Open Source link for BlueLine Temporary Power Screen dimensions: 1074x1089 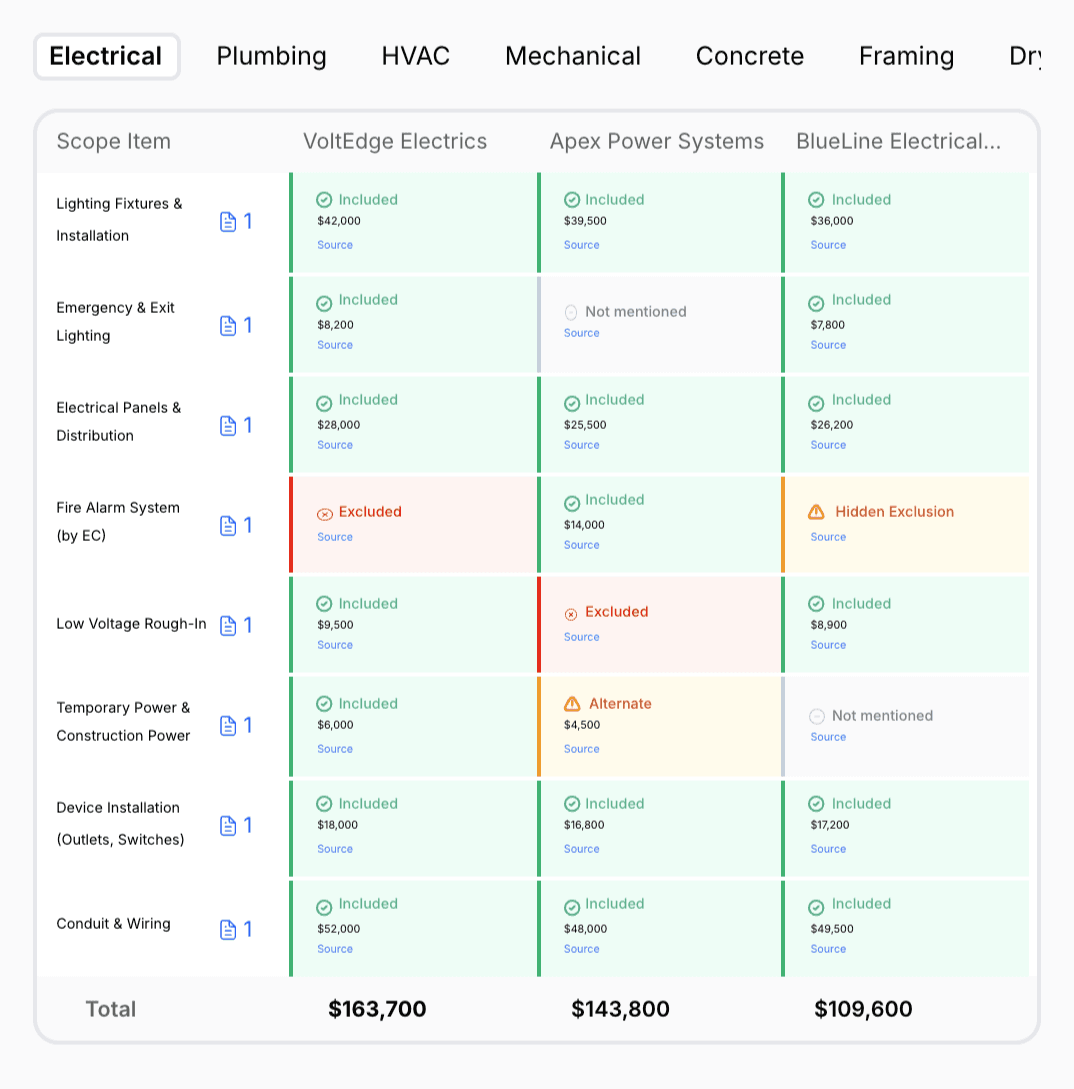coord(828,737)
